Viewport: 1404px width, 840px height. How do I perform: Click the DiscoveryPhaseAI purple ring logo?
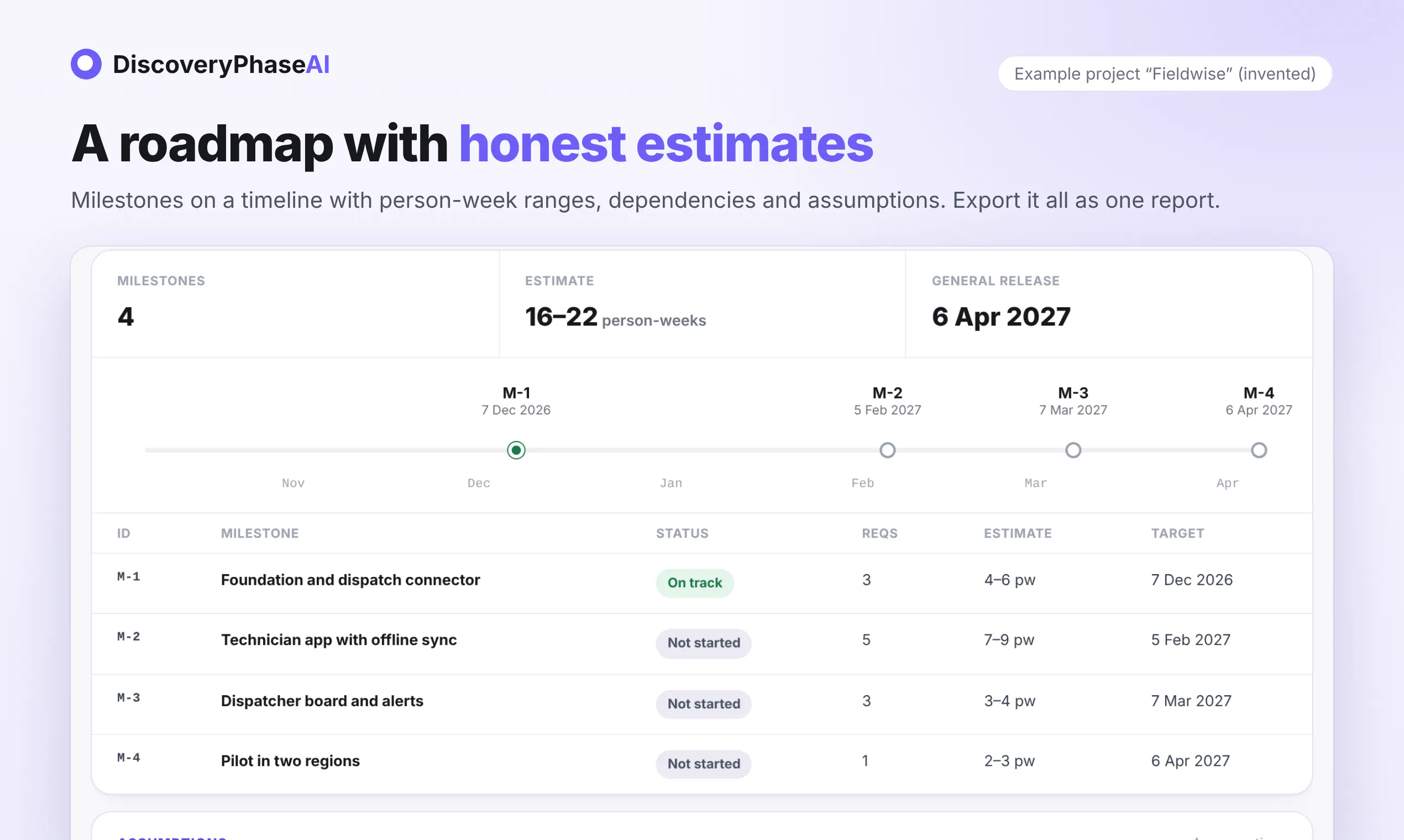86,64
